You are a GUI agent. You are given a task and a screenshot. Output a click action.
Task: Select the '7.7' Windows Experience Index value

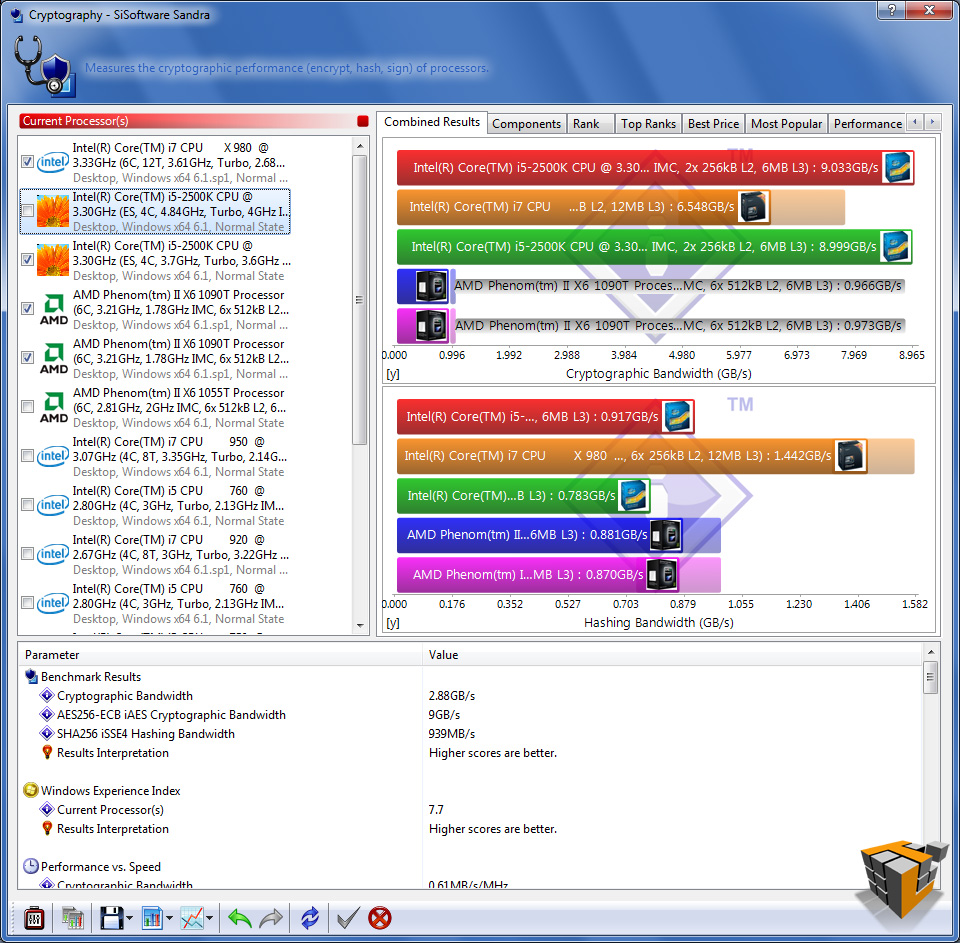pos(436,810)
